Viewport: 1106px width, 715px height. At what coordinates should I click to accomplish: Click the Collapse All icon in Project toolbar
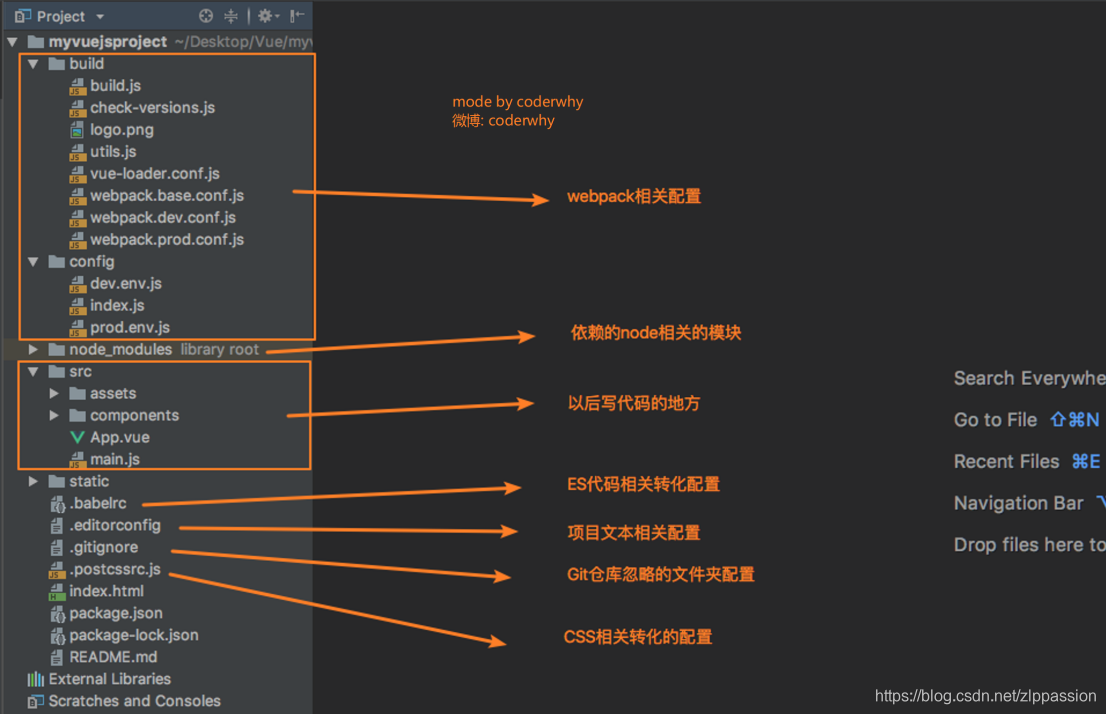[x=229, y=16]
